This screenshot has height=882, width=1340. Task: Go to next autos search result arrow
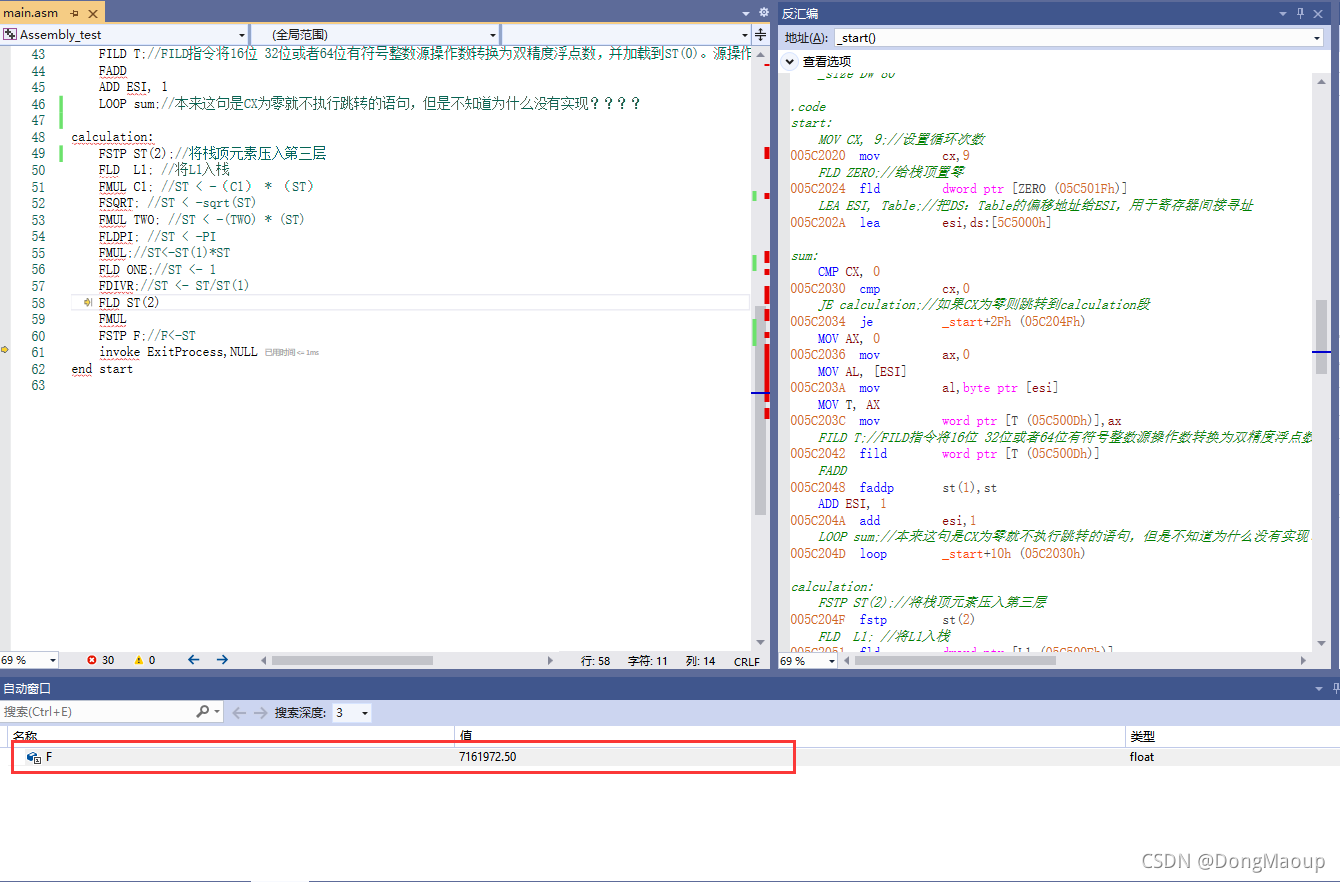pos(261,713)
